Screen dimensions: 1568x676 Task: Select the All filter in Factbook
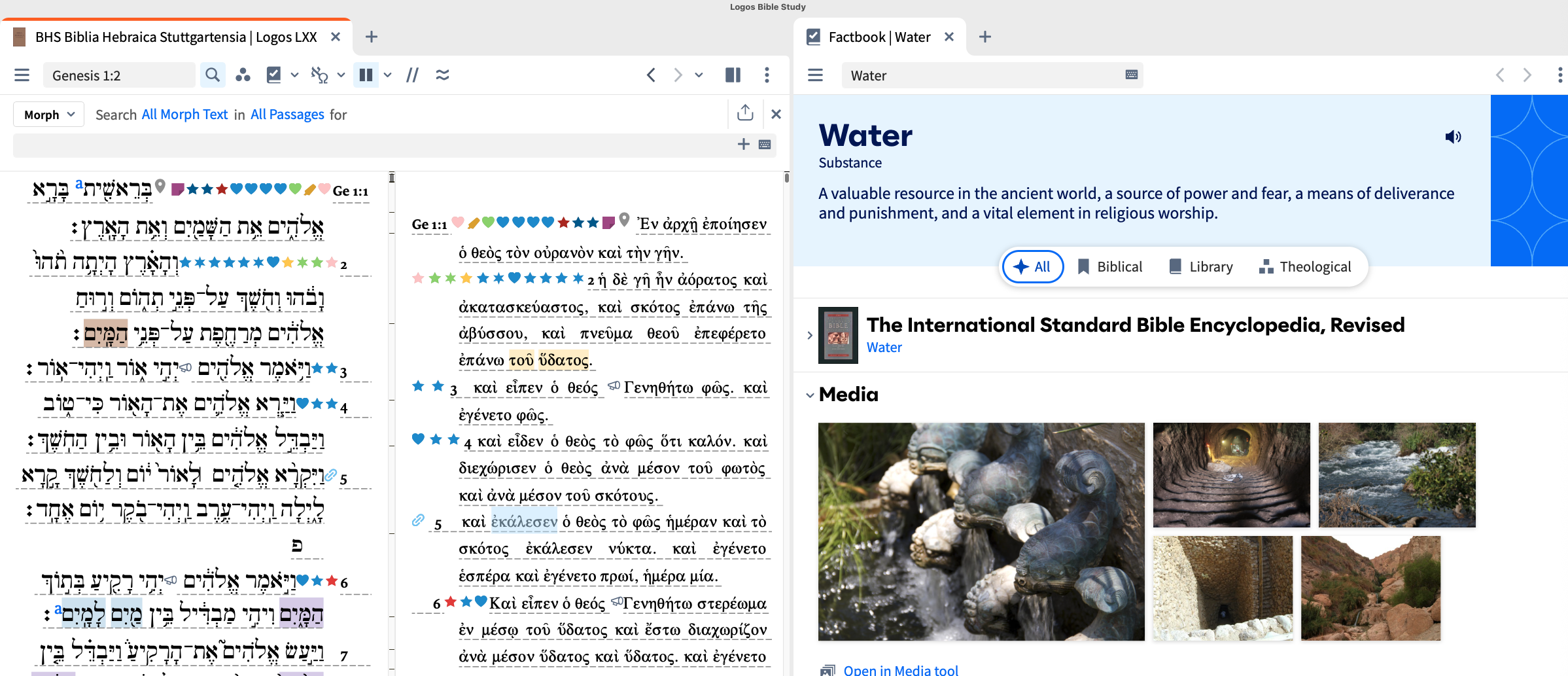1032,267
